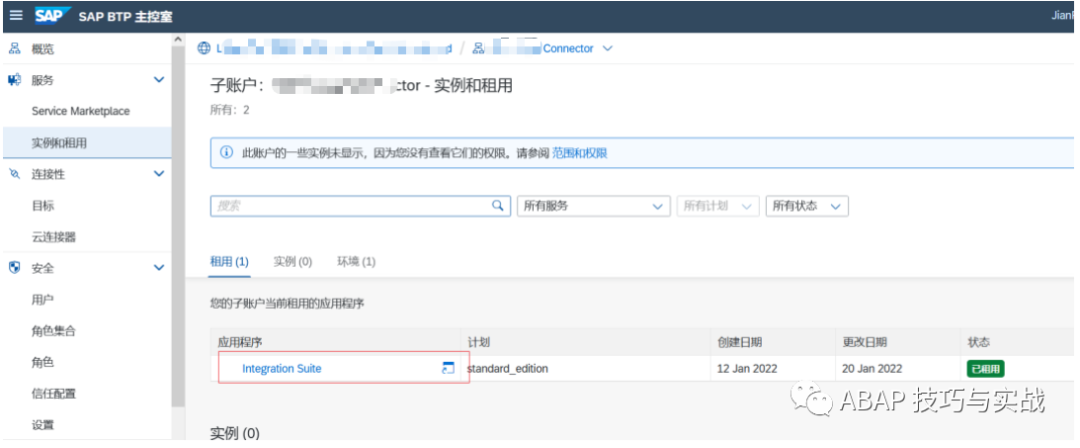1080x448 pixels.
Task: Collapse the 安全 section
Action: click(158, 267)
